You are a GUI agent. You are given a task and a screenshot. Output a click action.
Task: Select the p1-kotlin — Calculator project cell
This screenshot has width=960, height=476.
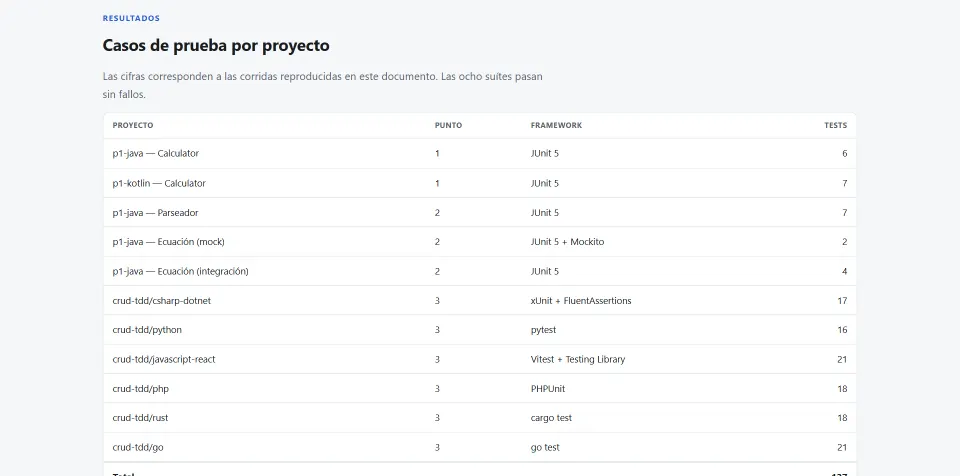[159, 183]
